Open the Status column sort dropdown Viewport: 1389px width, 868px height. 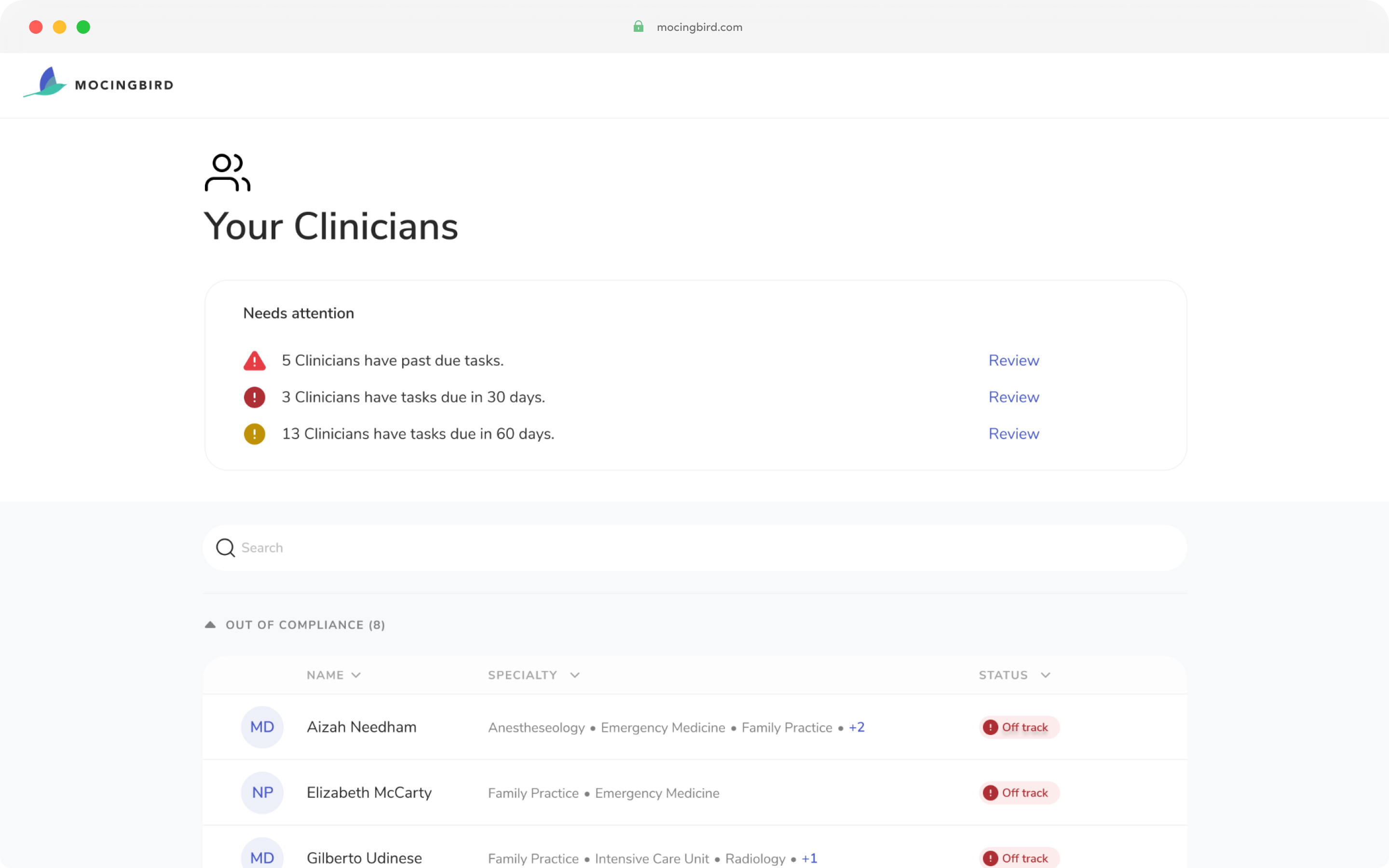[1047, 675]
